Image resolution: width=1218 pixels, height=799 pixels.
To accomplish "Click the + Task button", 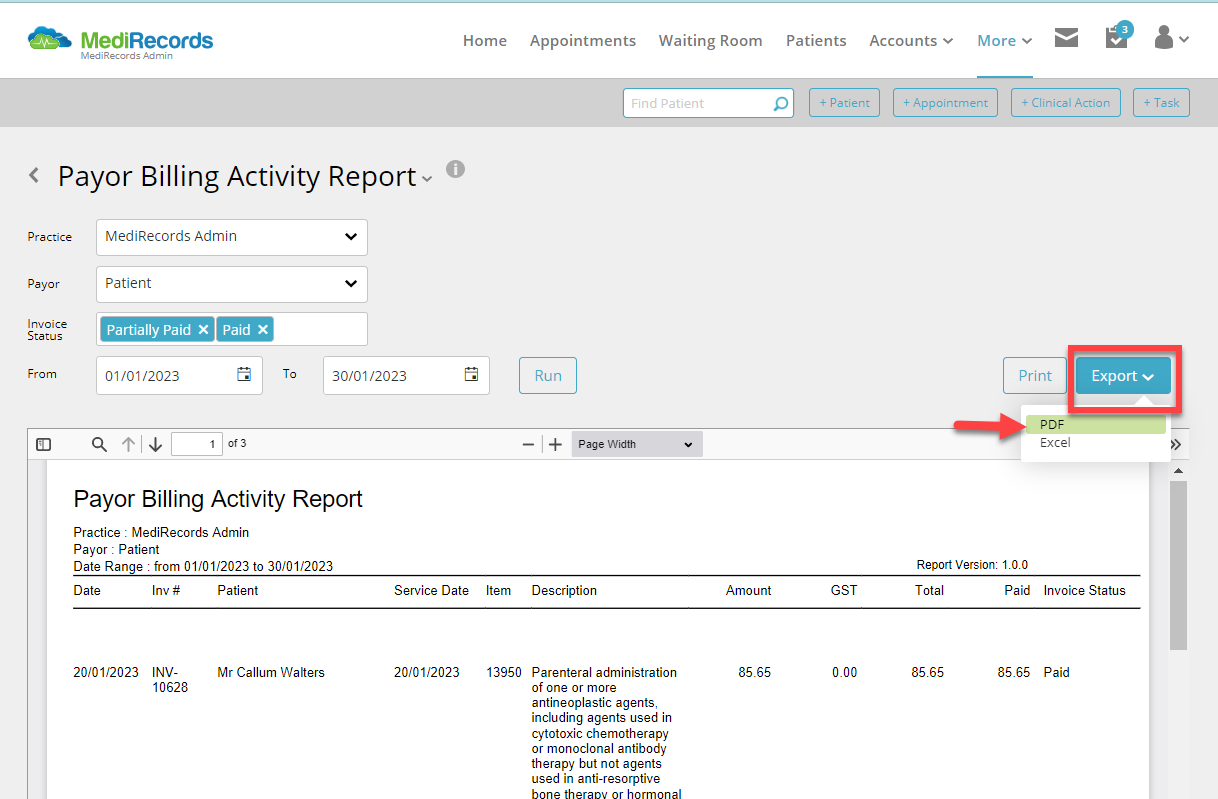I will pos(1161,102).
